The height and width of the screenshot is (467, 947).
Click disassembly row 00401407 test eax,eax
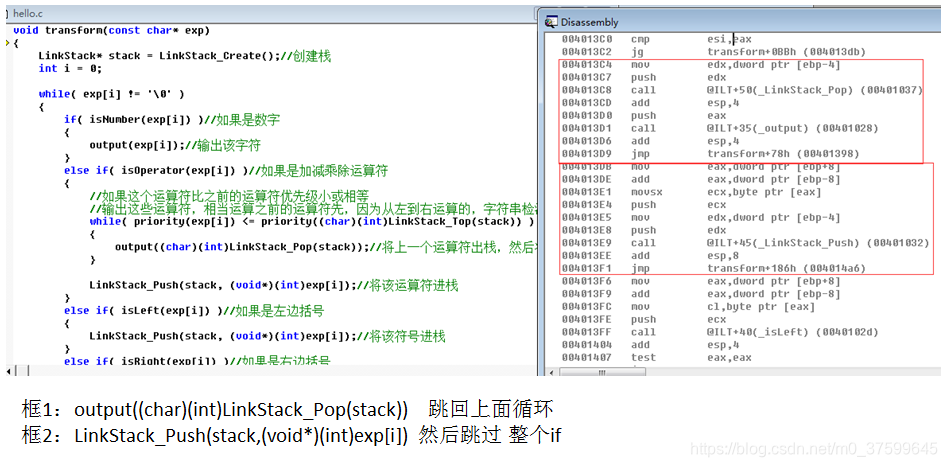tap(656, 357)
